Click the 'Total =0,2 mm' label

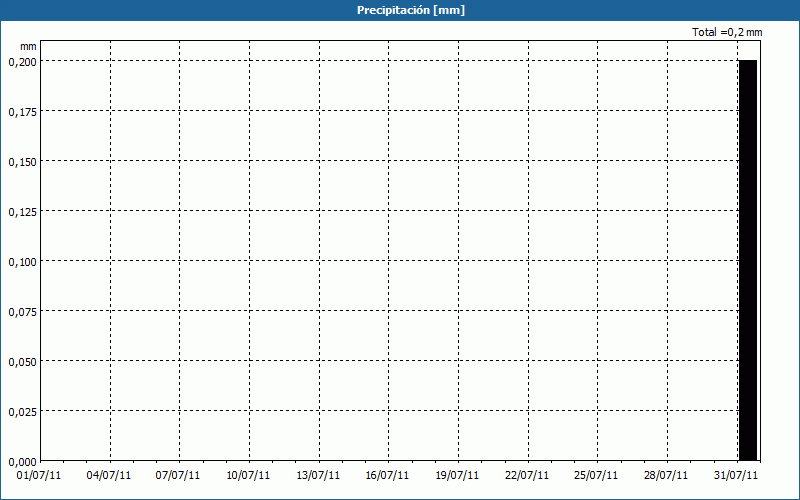727,32
